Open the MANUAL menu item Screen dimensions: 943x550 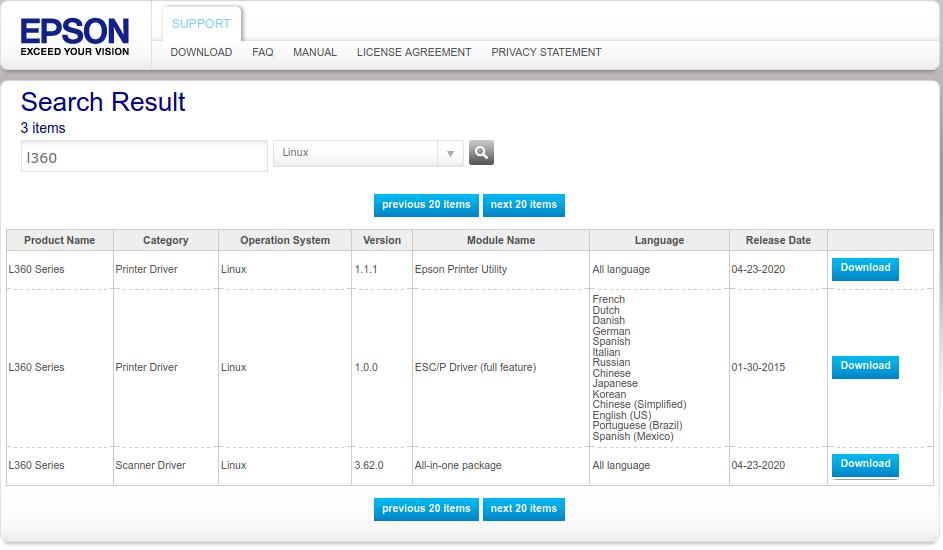click(x=315, y=52)
